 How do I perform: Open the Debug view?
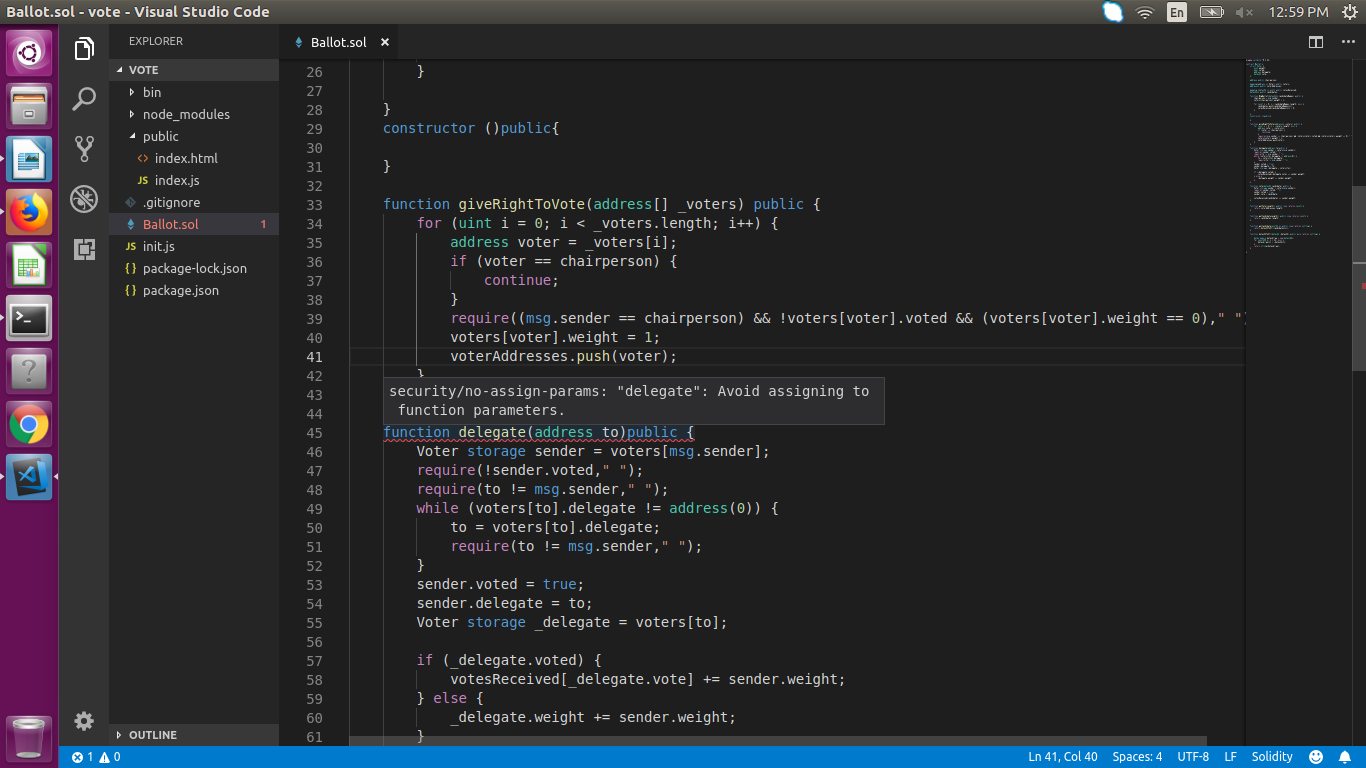pos(83,198)
